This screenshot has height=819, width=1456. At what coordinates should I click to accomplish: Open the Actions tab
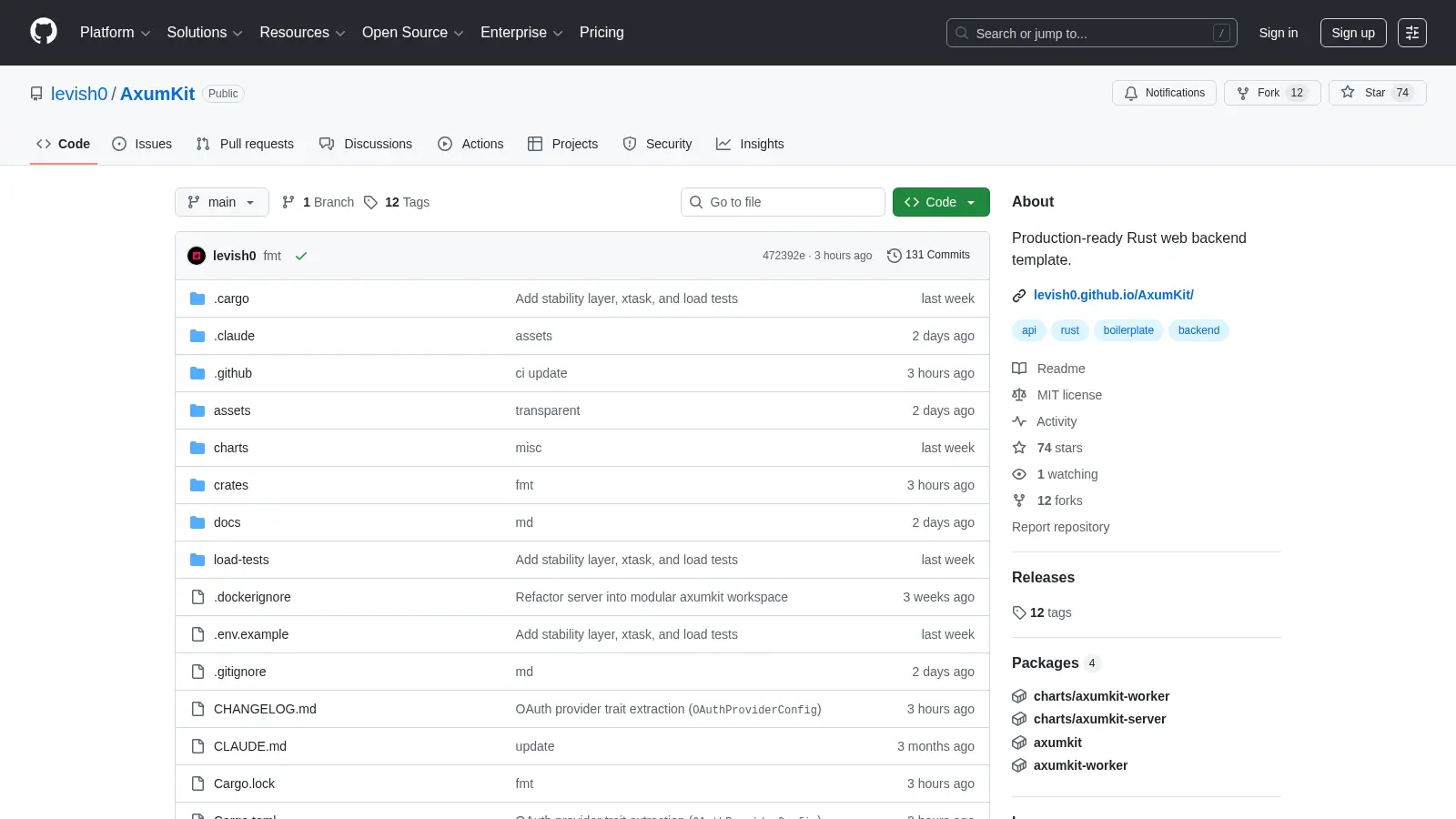[x=470, y=144]
